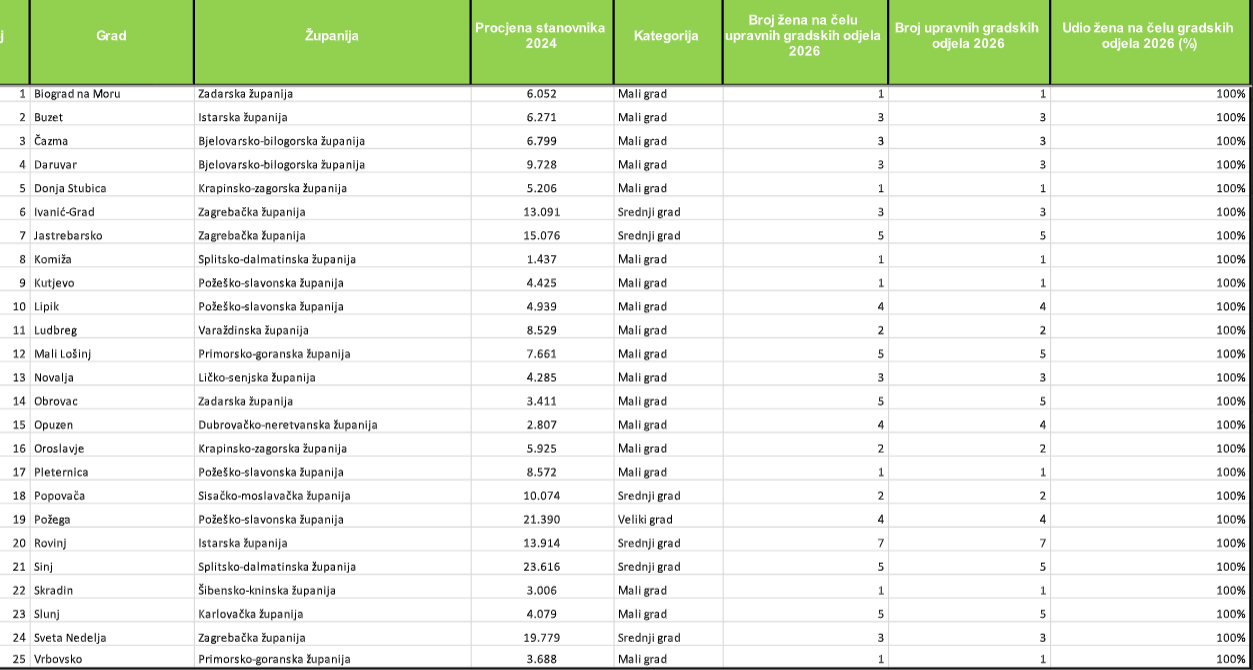Click the Karlovačka županija cell
Image resolution: width=1253 pixels, height=670 pixels.
click(251, 614)
